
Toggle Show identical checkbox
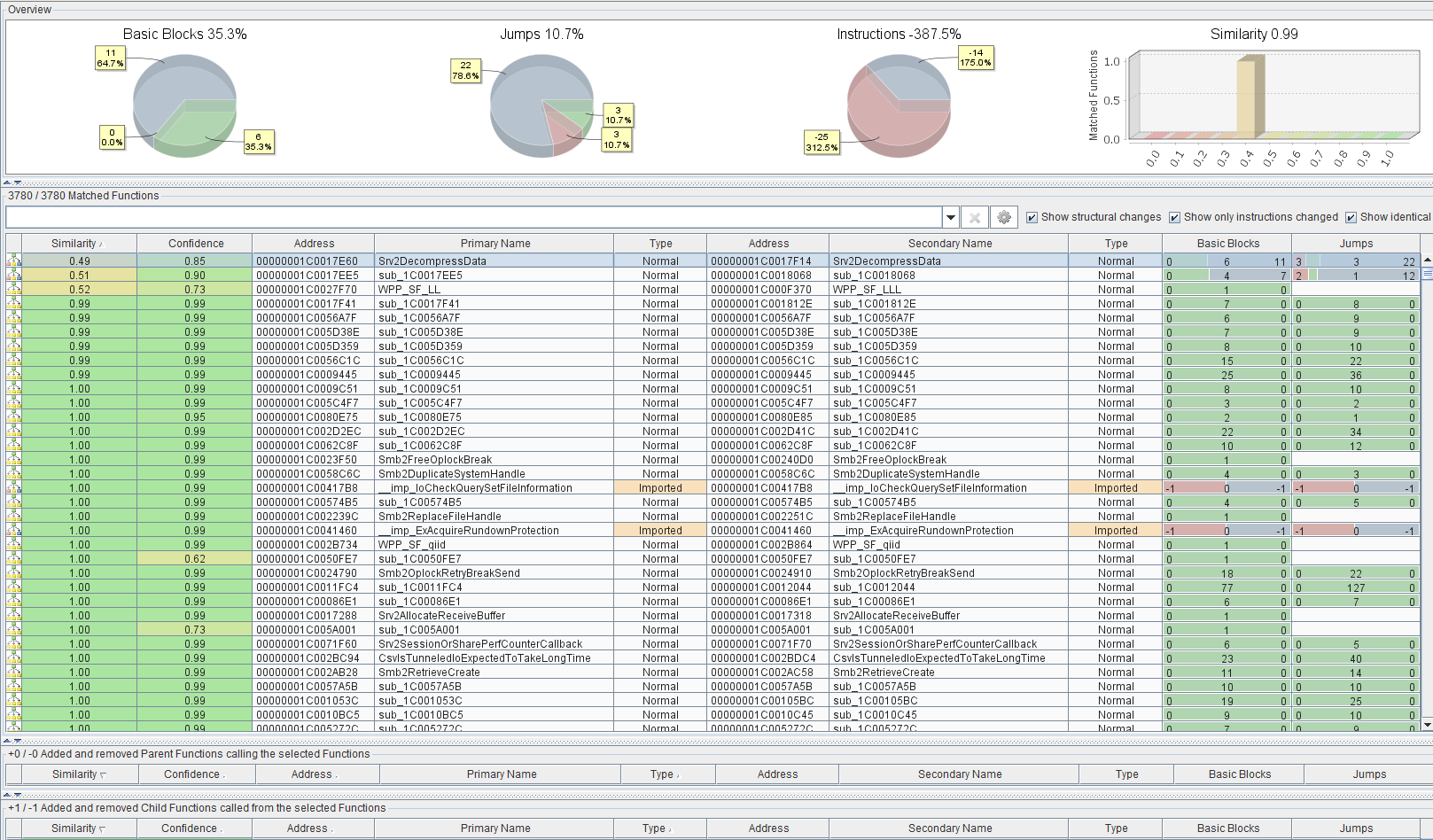coord(1351,217)
